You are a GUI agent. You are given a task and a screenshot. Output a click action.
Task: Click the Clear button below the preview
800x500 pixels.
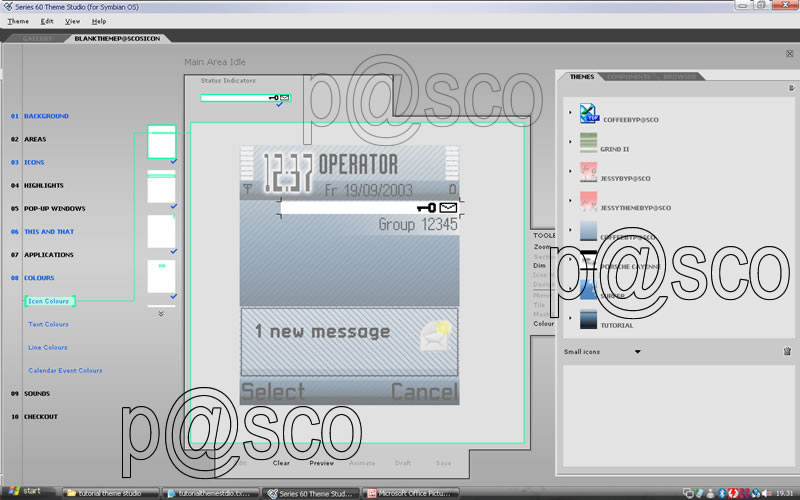(281, 463)
